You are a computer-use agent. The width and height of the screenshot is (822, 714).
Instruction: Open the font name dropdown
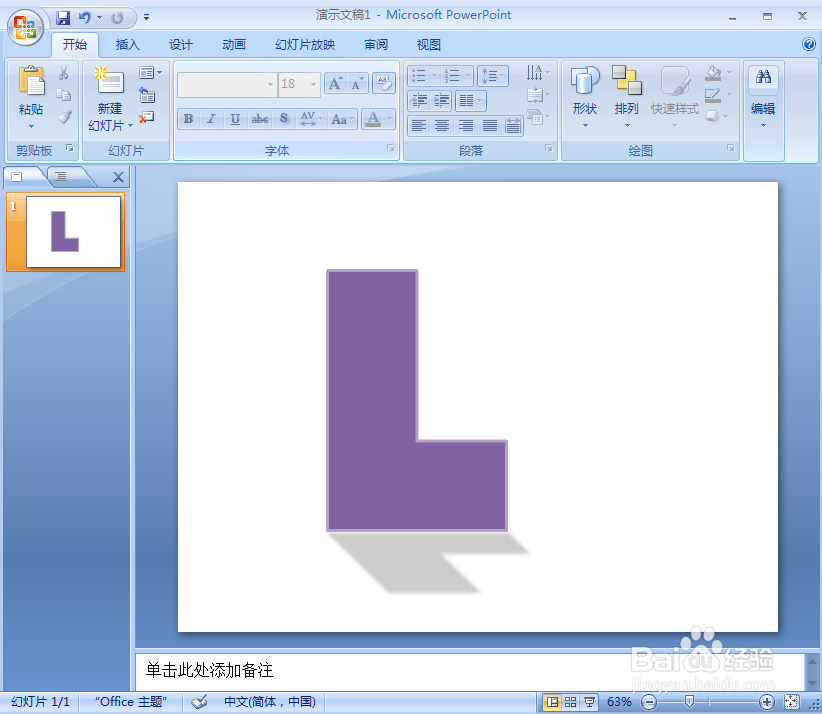click(271, 84)
